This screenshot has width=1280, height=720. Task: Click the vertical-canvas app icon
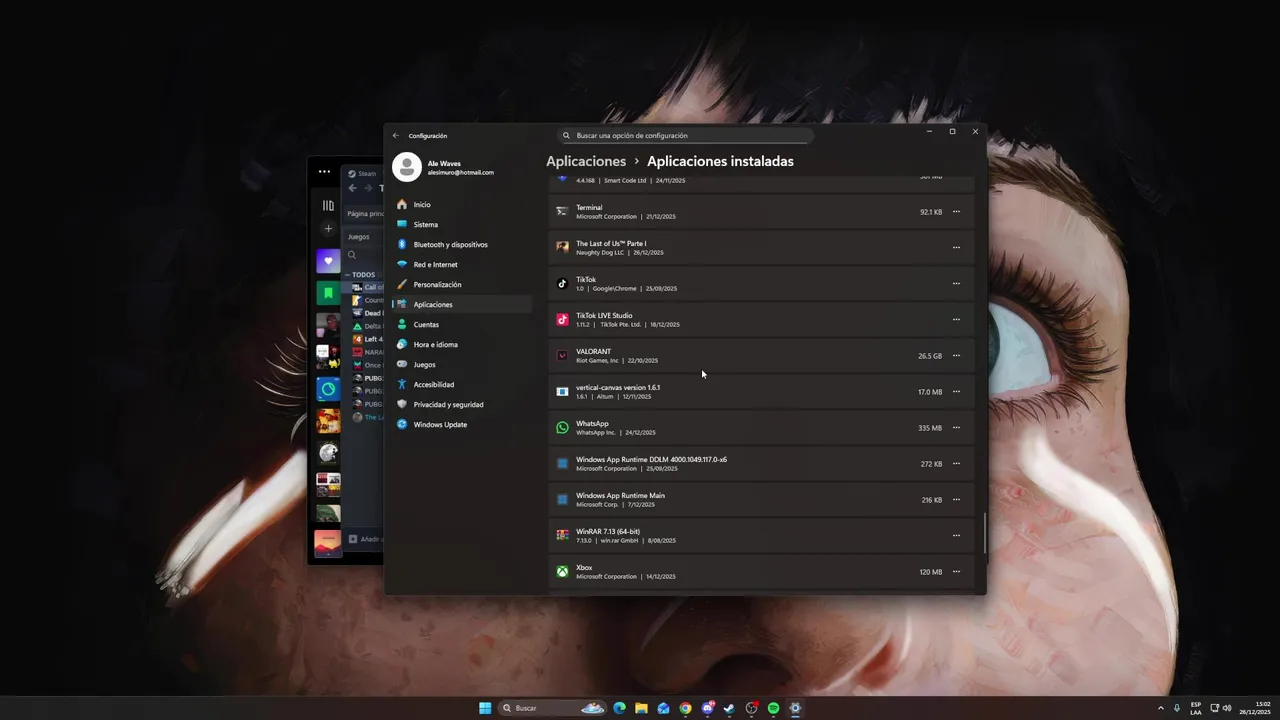click(x=562, y=392)
